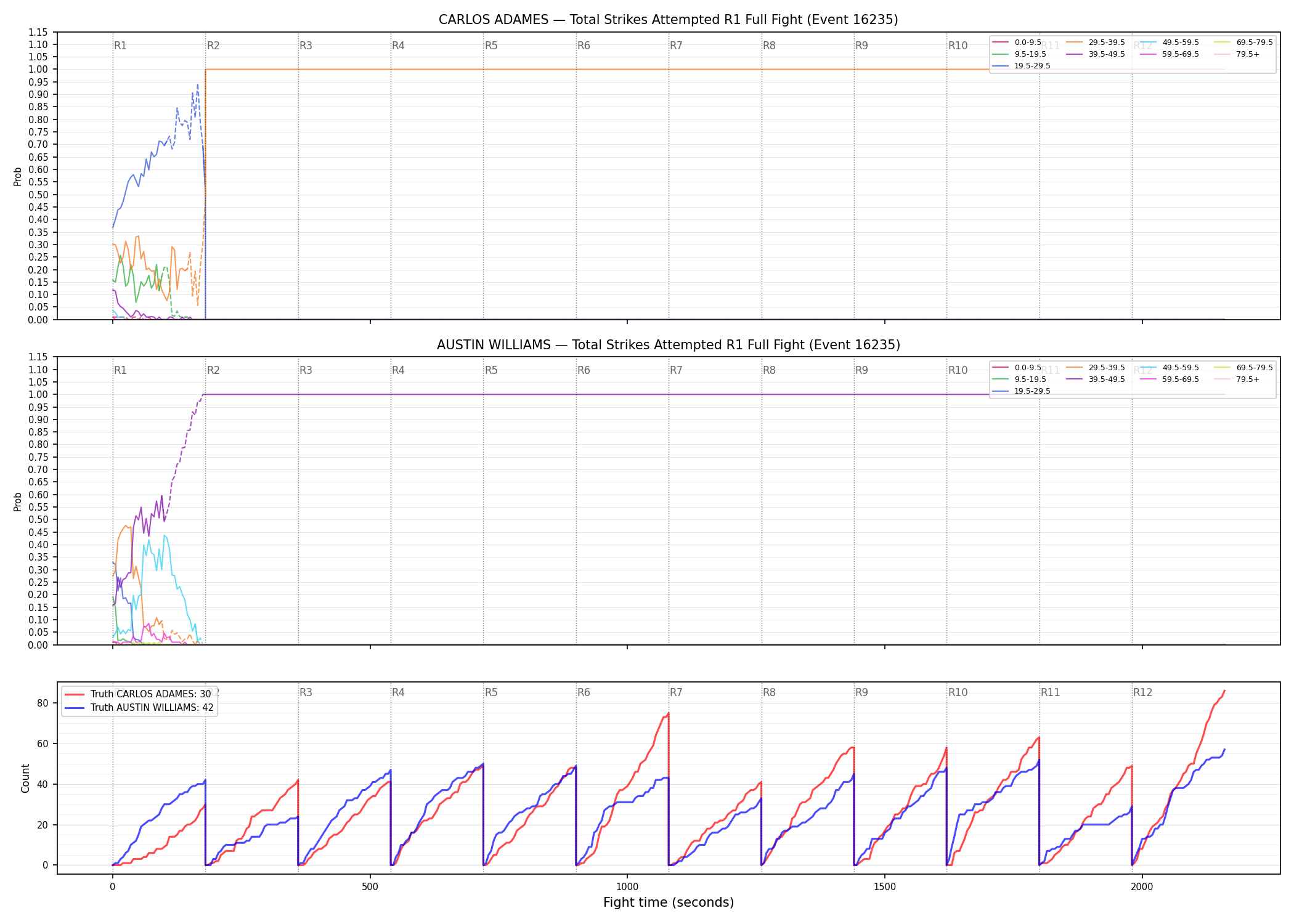Viewport: 1294px width, 924px height.
Task: Click '0.25' y-tick in Williams chart
Action: (x=38, y=582)
